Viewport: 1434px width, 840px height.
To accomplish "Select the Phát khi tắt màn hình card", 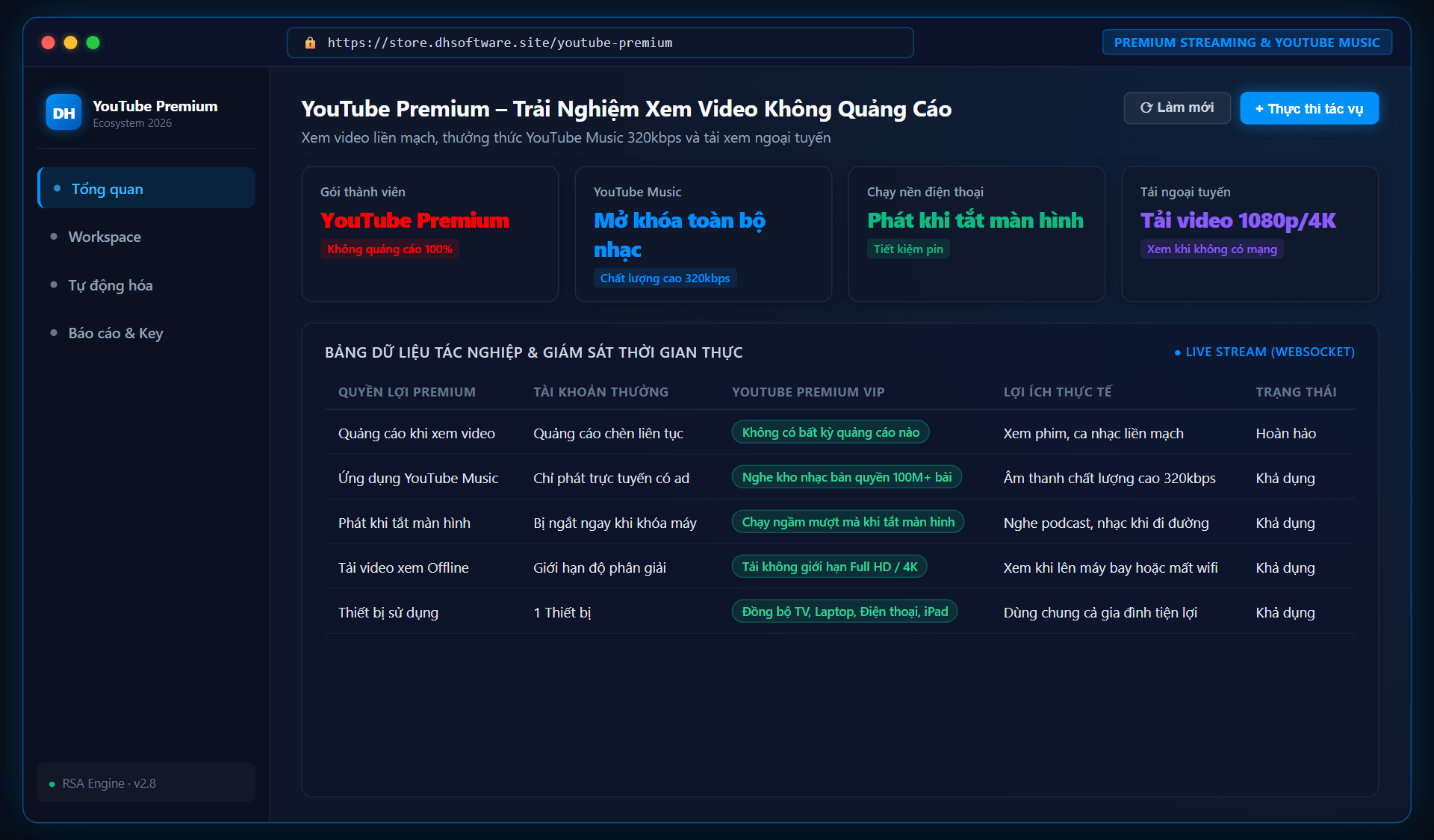I will (x=977, y=234).
